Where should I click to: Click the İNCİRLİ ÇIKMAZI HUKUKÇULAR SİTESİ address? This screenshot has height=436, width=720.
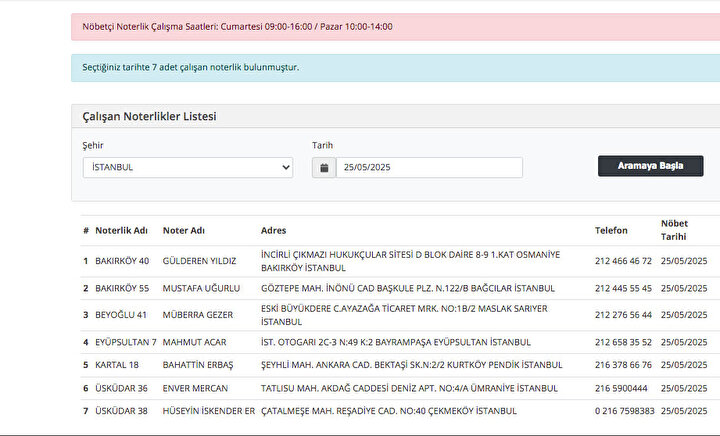410,261
